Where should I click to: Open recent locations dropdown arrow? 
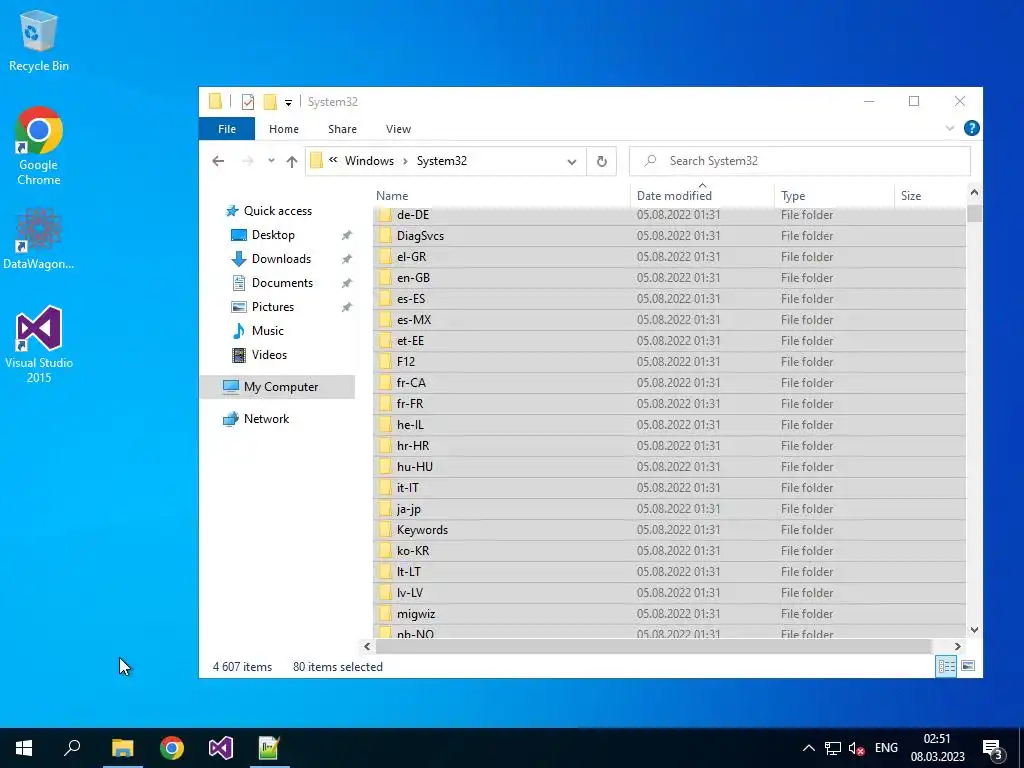click(x=271, y=161)
